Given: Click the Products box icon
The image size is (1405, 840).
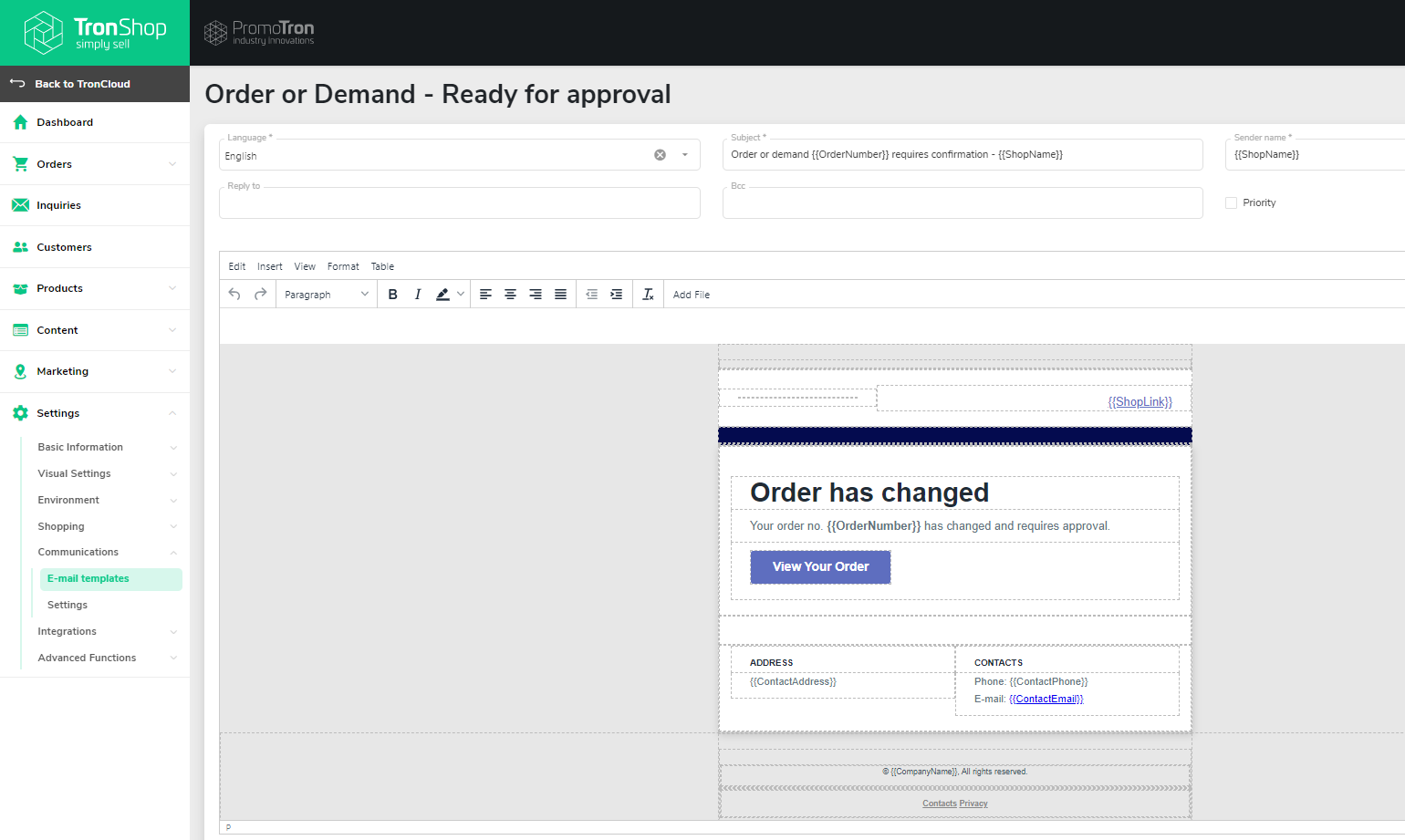Looking at the screenshot, I should click(20, 288).
